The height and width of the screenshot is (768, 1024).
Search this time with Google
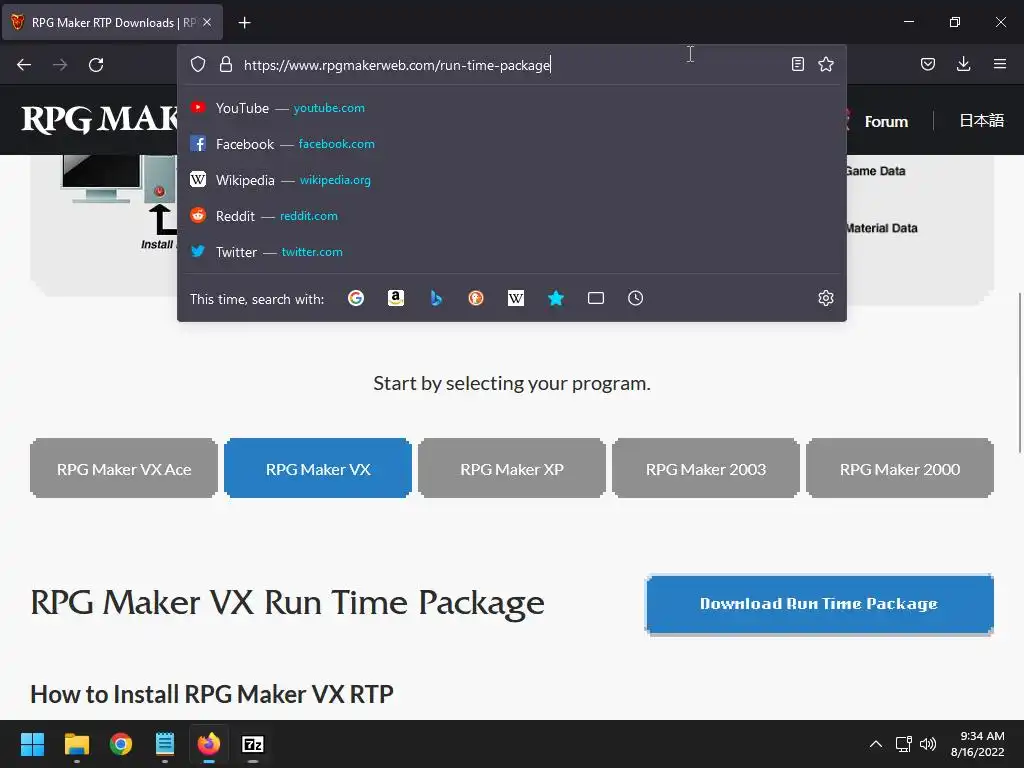click(x=356, y=298)
